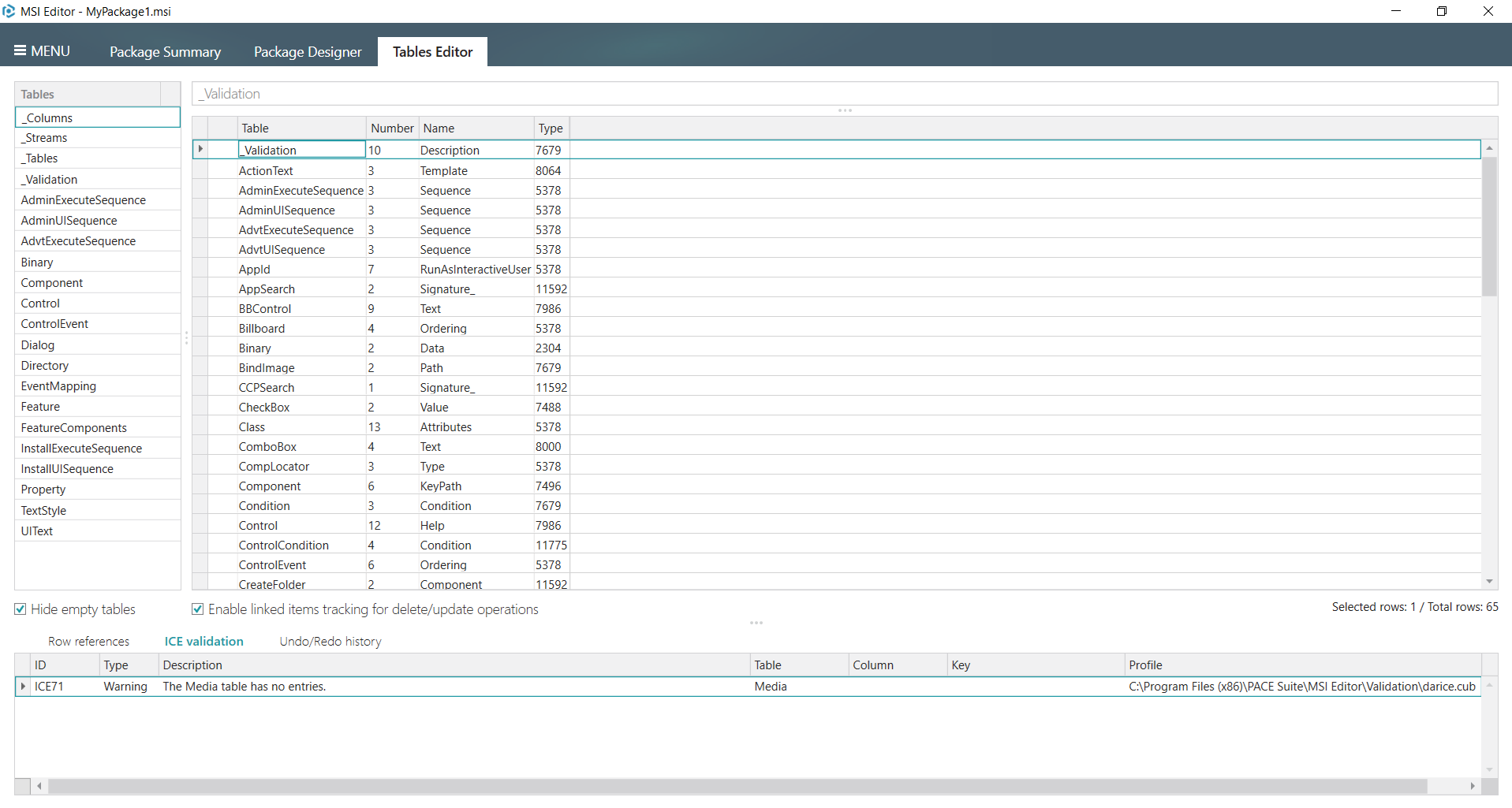Sort validation results by ID header
This screenshot has height=808, width=1512.
[x=65, y=665]
